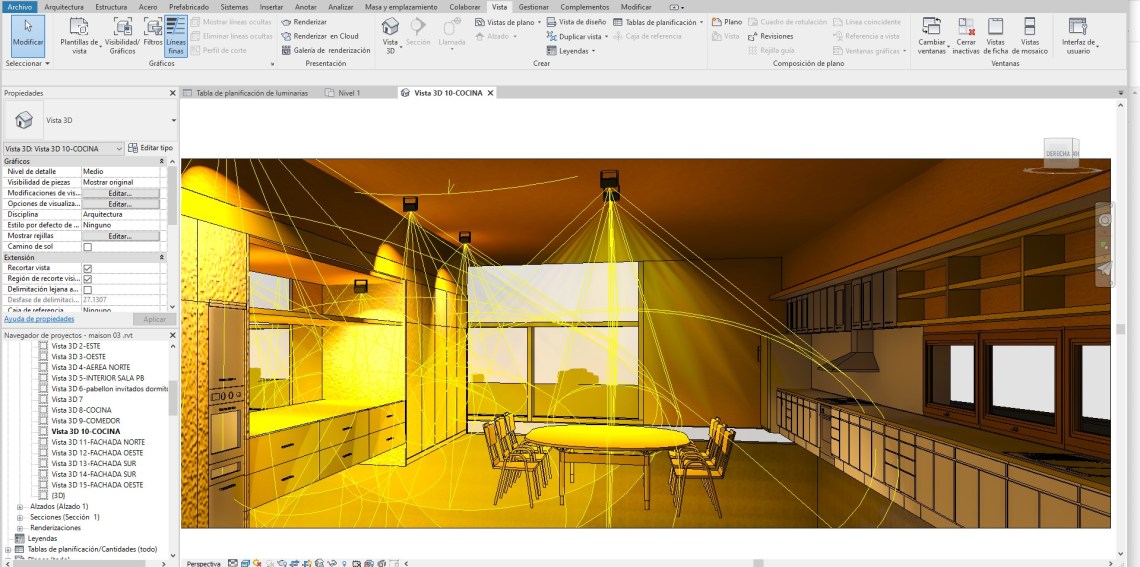Open Visibilidad/Gráficos settings

pyautogui.click(x=122, y=33)
